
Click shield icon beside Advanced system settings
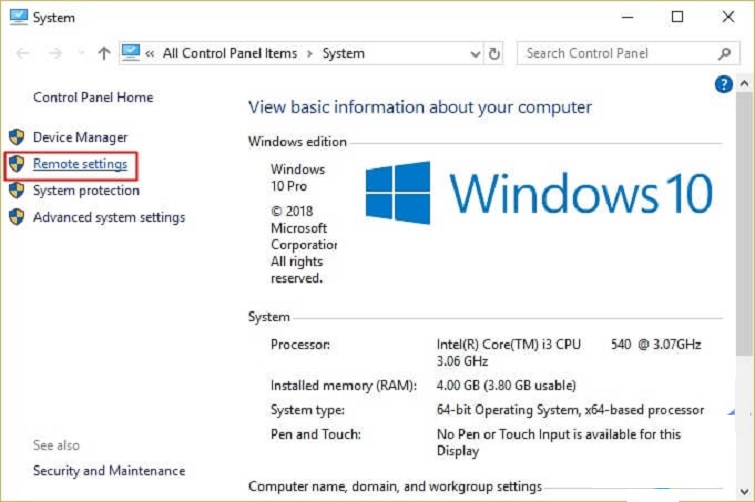[x=16, y=217]
